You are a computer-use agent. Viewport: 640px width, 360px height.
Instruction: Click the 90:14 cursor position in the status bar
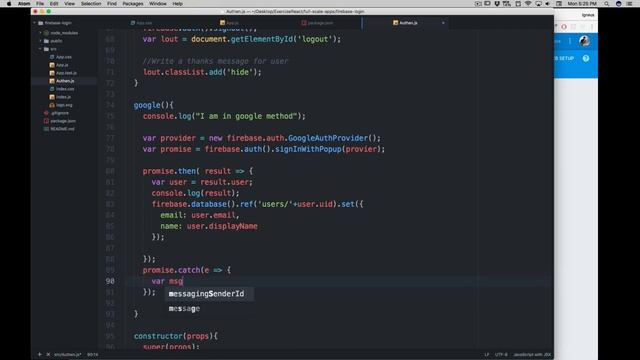click(92, 354)
